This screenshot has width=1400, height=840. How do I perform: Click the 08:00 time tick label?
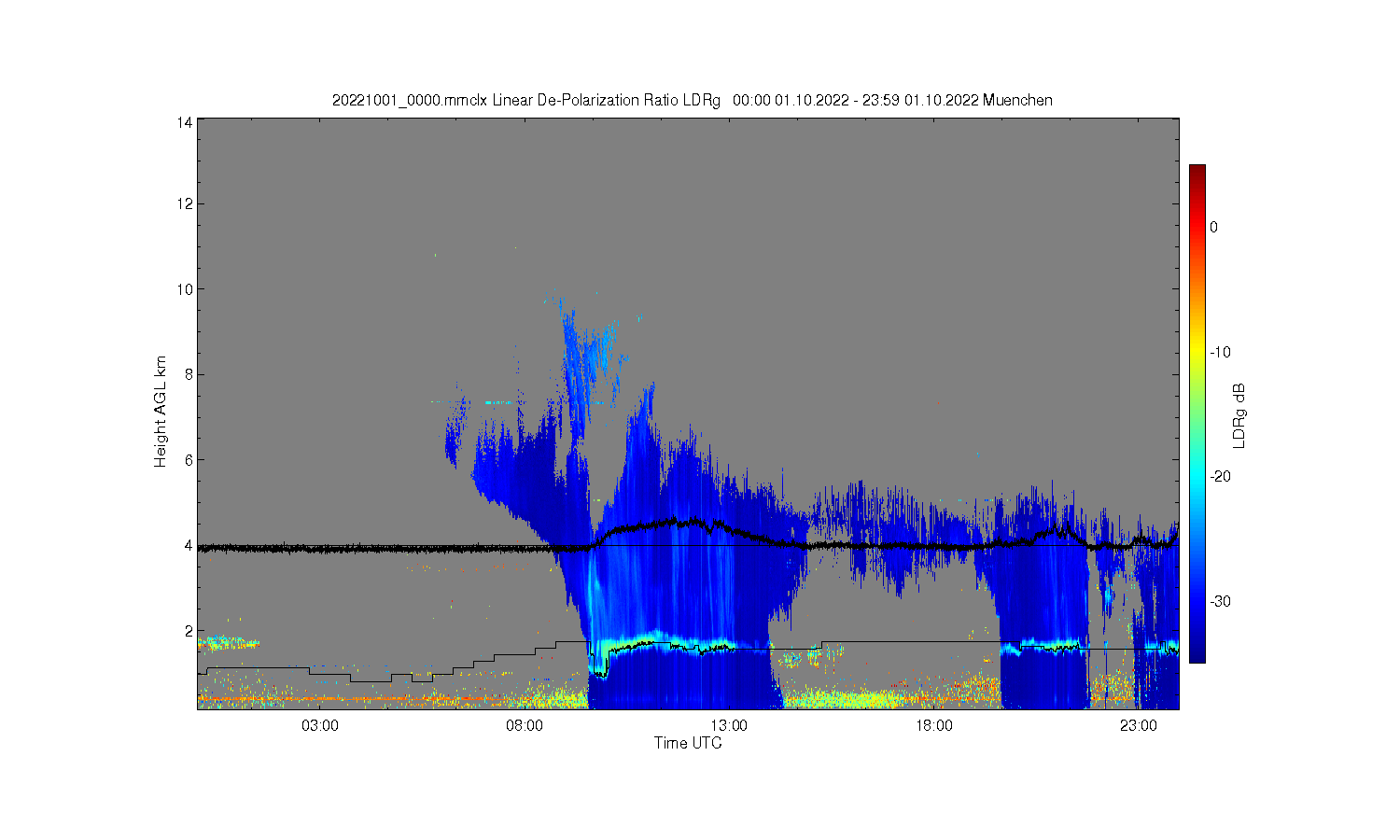(525, 726)
